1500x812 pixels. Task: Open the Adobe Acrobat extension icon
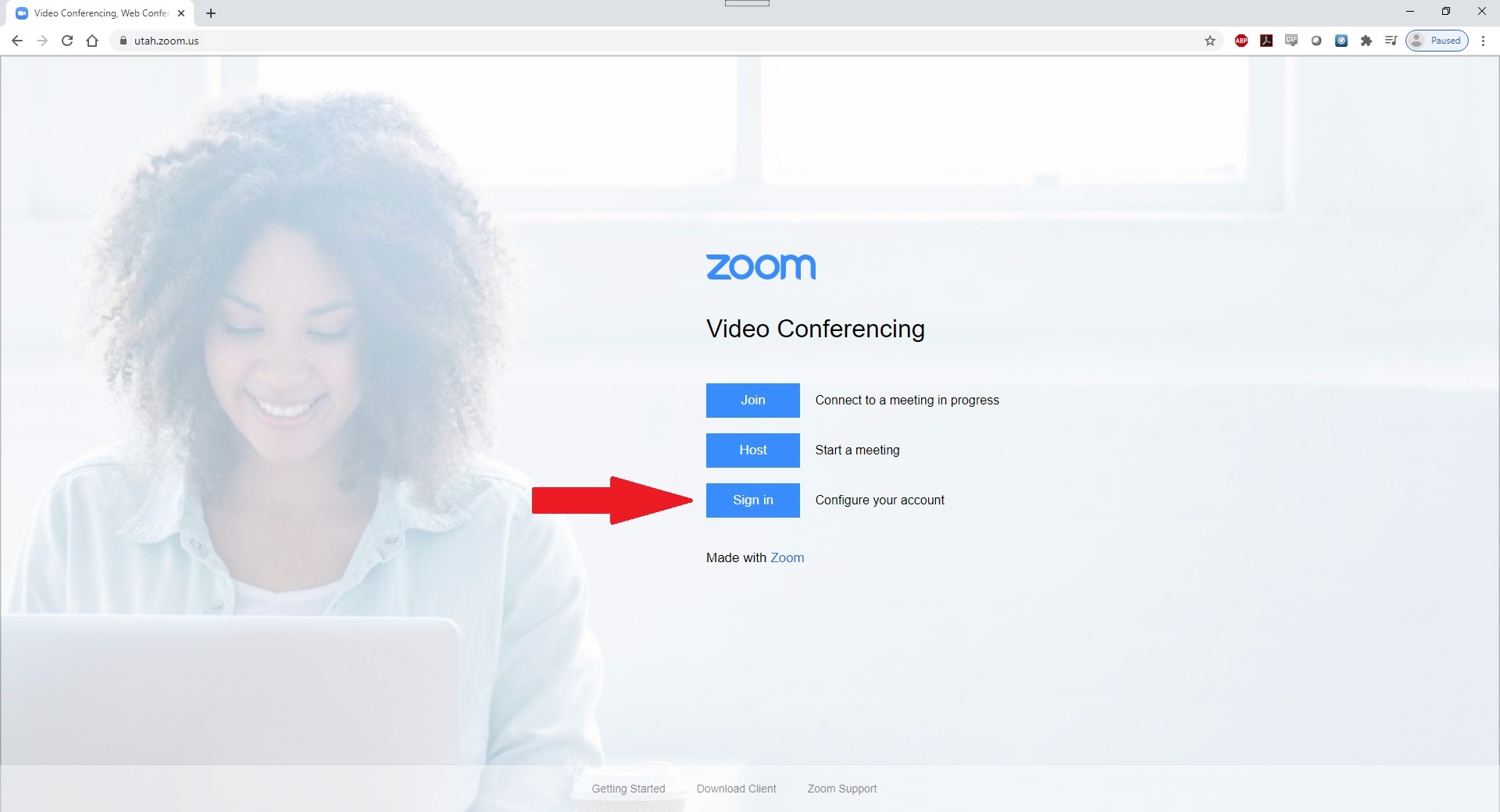click(x=1266, y=41)
